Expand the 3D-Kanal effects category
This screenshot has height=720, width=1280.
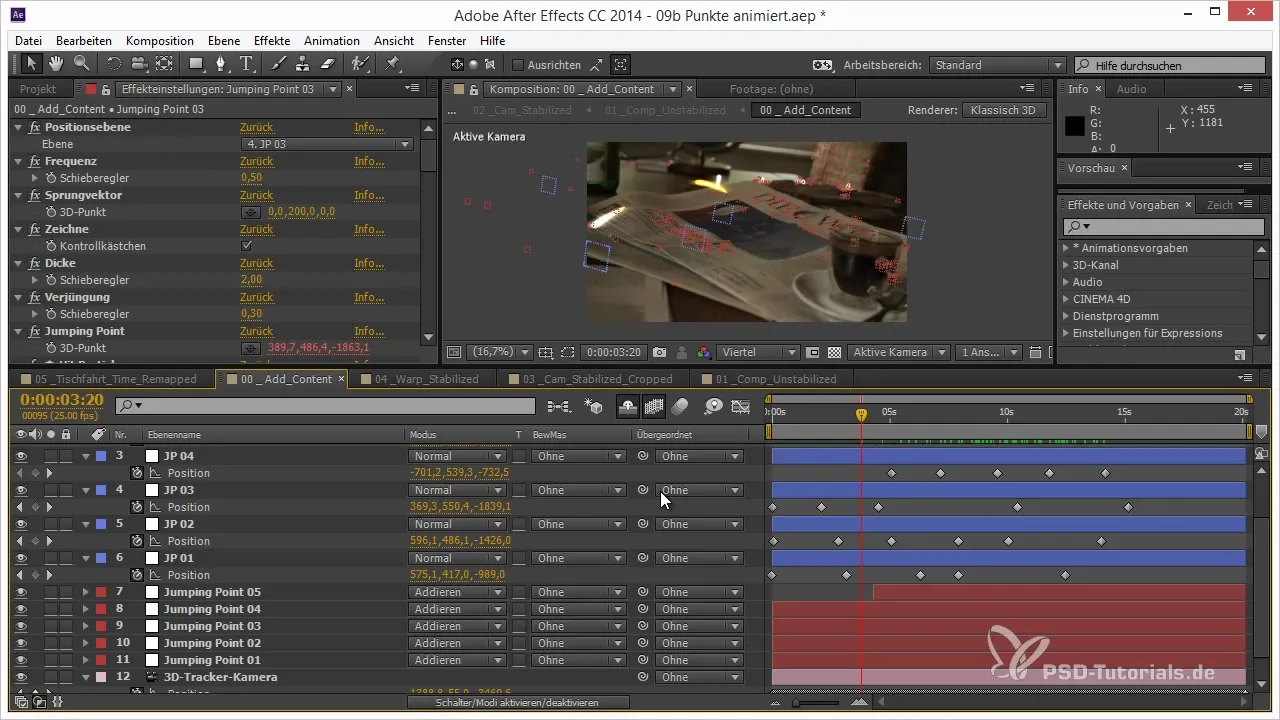pos(1066,265)
